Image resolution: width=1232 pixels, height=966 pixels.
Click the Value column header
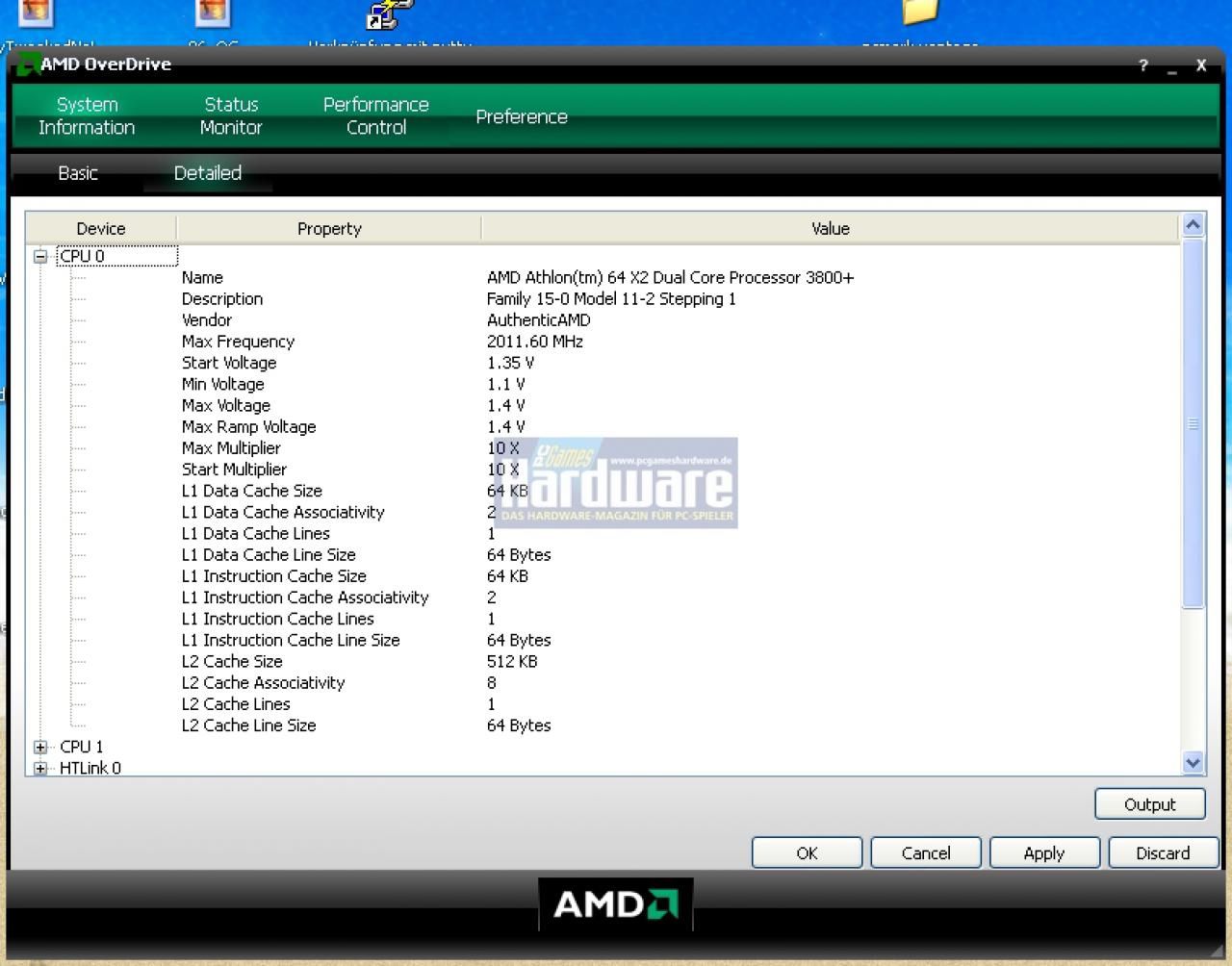831,228
